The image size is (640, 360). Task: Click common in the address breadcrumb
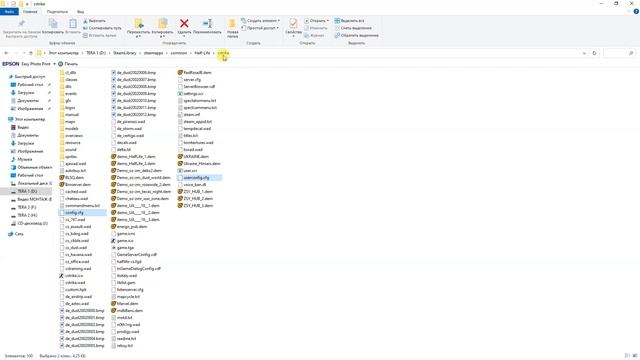pyautogui.click(x=179, y=53)
